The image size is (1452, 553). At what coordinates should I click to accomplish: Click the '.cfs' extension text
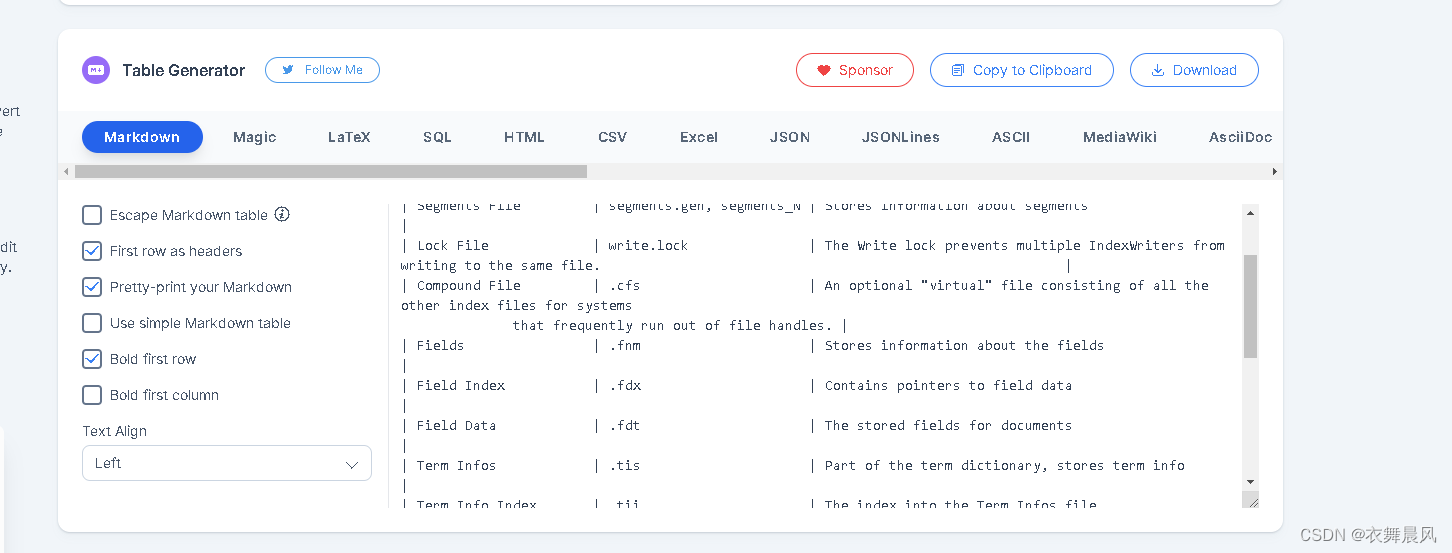pyautogui.click(x=624, y=285)
